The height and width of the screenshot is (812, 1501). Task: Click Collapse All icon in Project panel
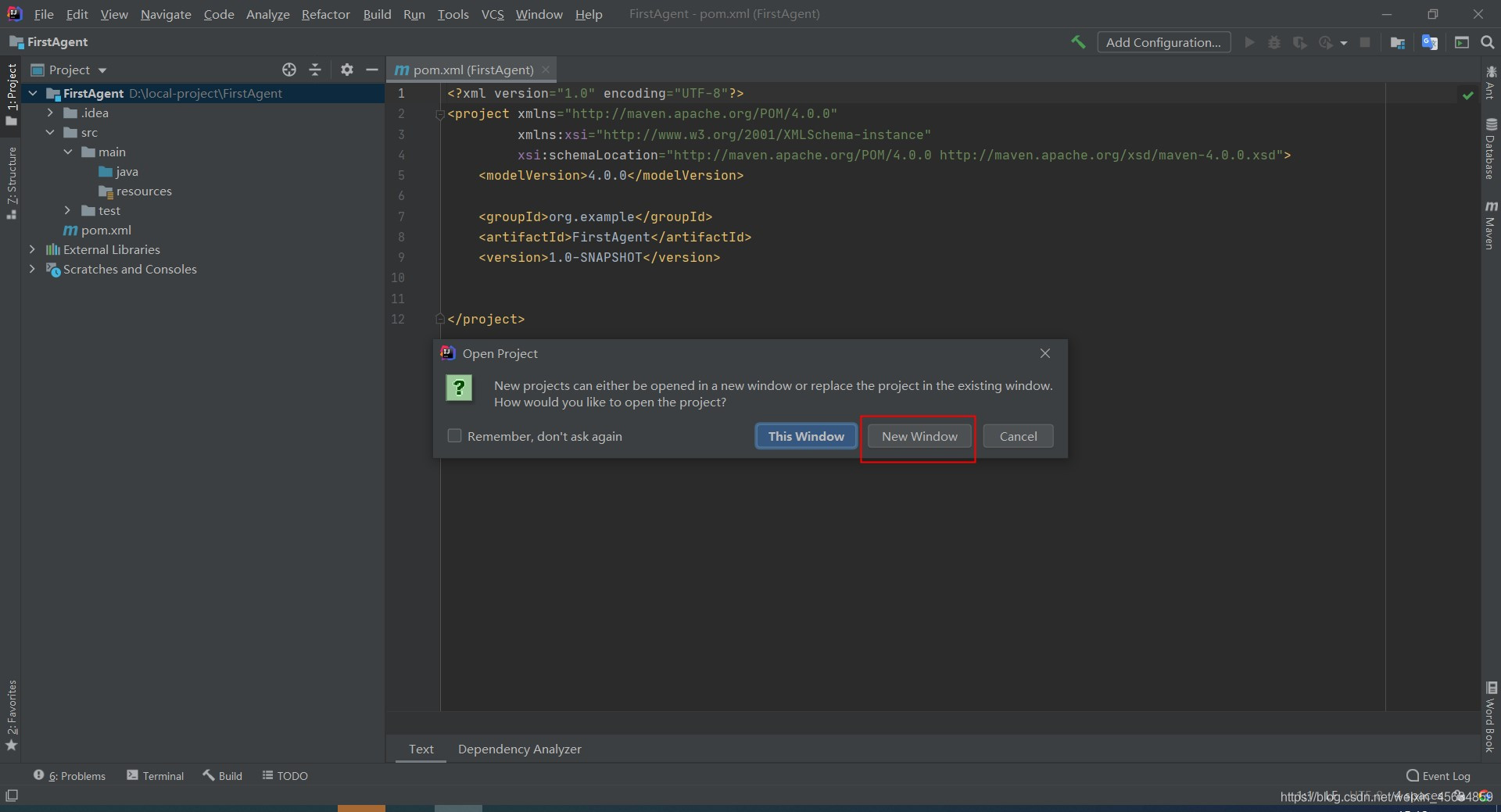coord(315,70)
